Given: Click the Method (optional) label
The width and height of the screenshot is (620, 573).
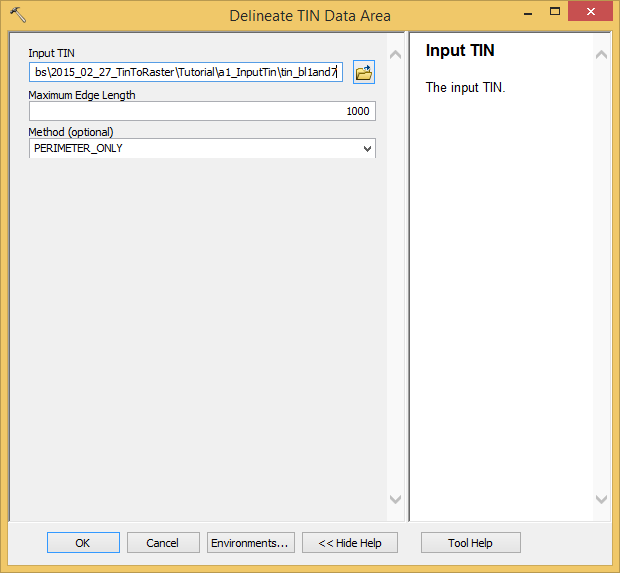Looking at the screenshot, I should click(71, 132).
